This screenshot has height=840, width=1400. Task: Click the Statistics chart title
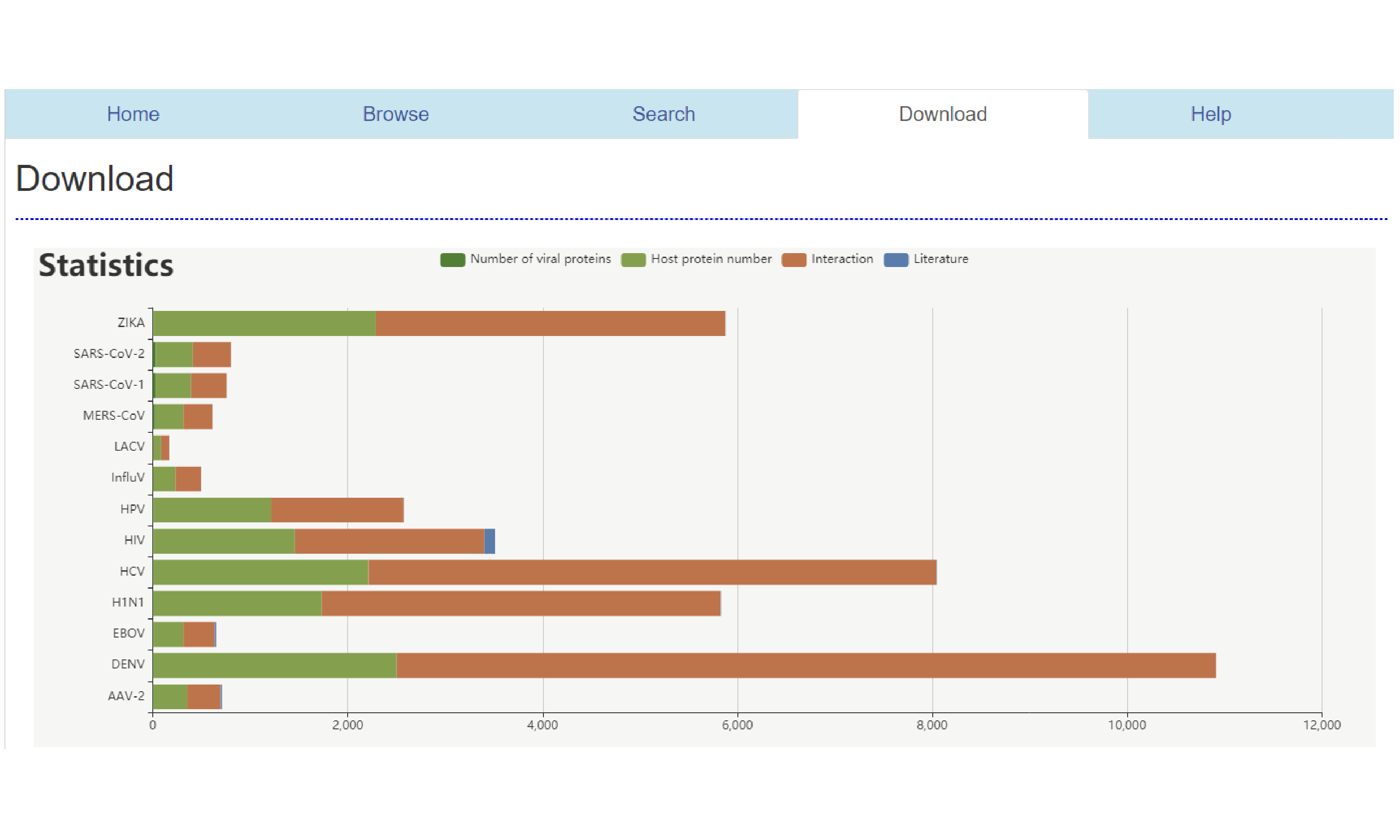click(x=106, y=265)
